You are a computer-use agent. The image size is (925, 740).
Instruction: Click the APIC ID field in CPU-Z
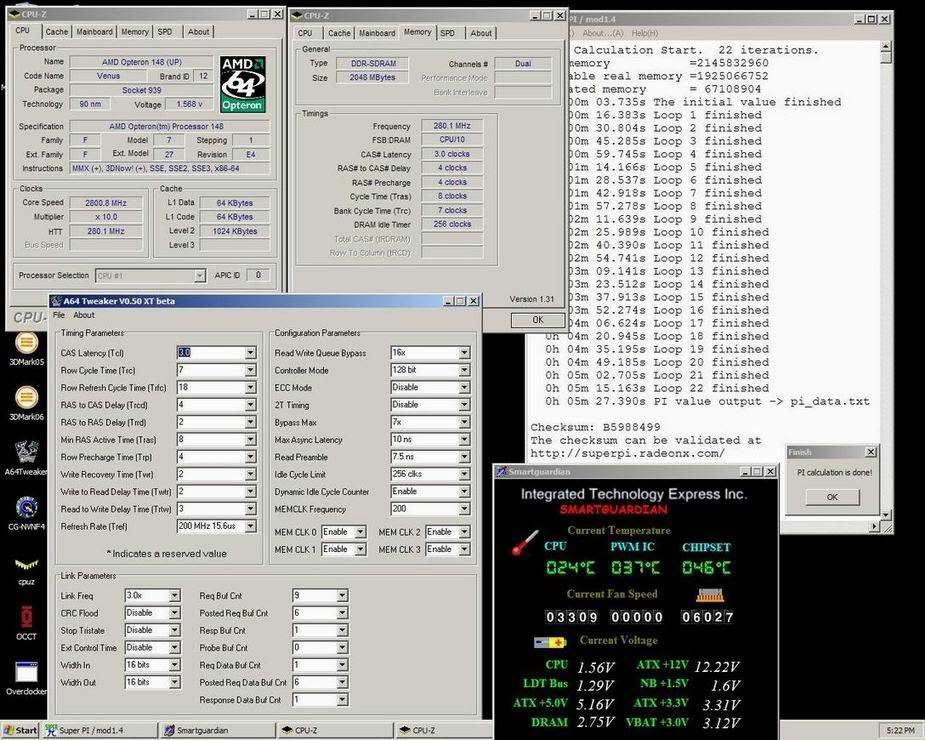(x=258, y=275)
